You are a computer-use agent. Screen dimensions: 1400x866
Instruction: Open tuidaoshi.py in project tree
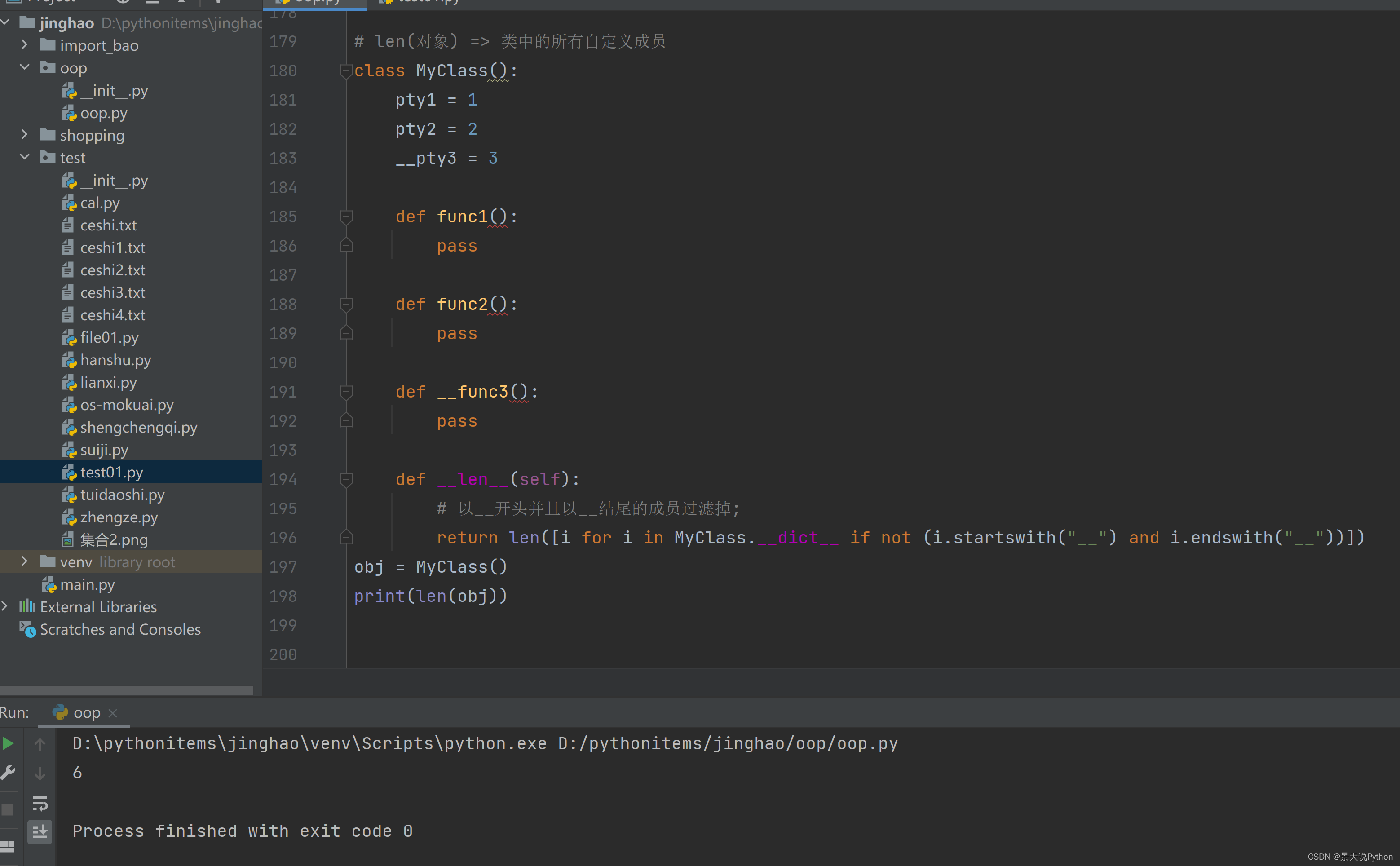point(122,494)
